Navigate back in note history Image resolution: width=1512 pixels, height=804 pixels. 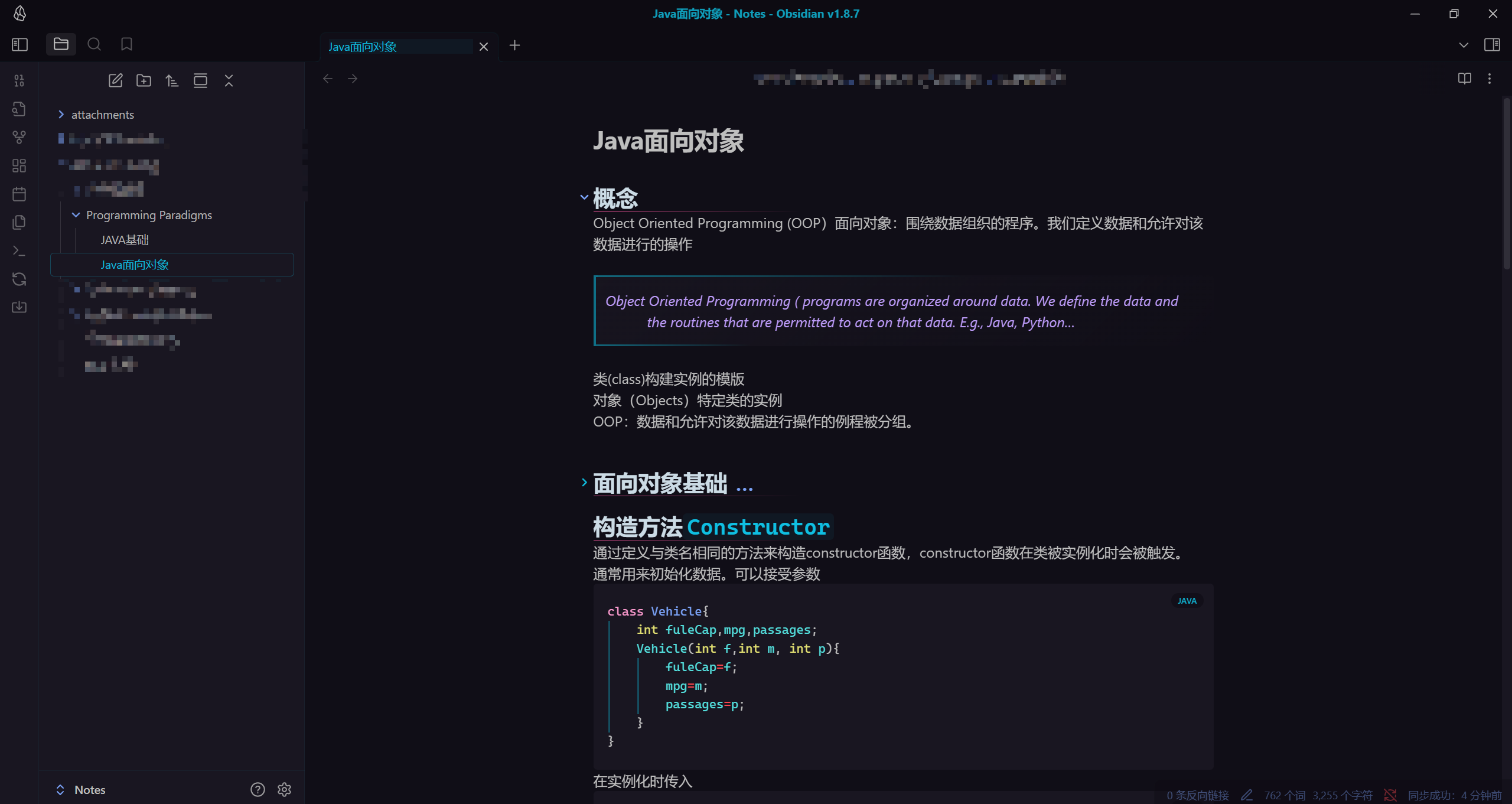pos(328,79)
